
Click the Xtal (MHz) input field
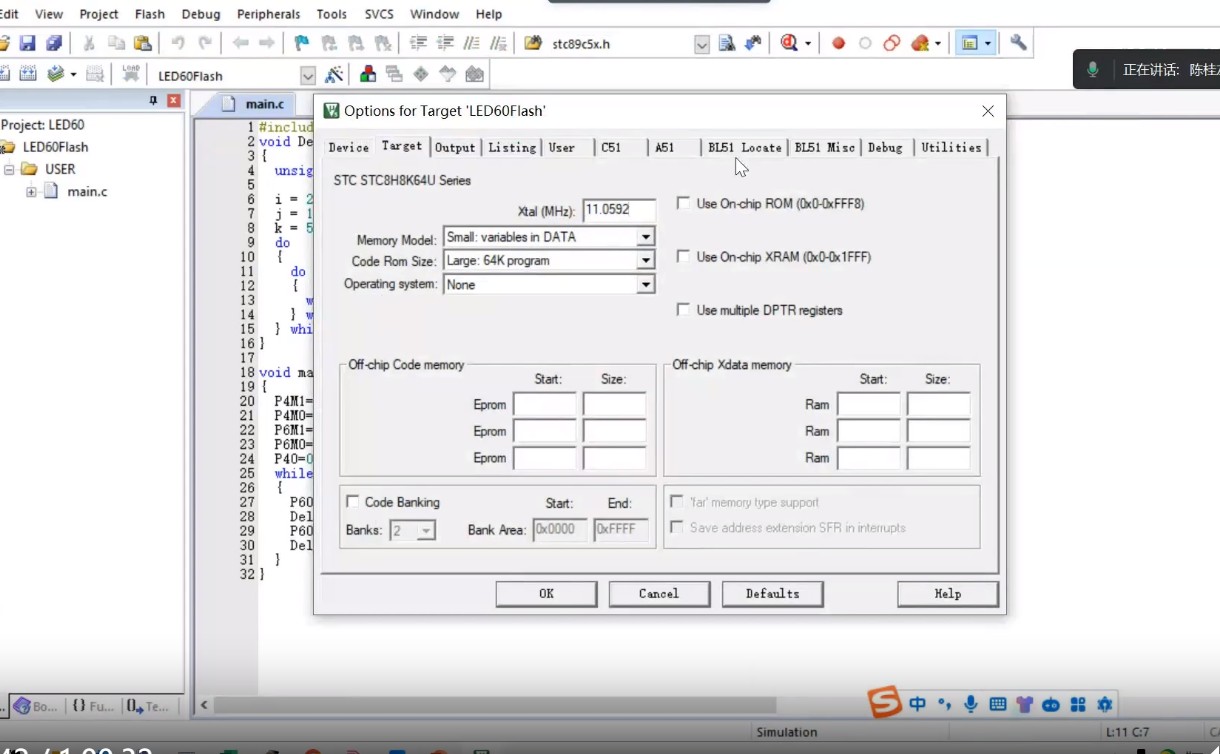click(619, 210)
